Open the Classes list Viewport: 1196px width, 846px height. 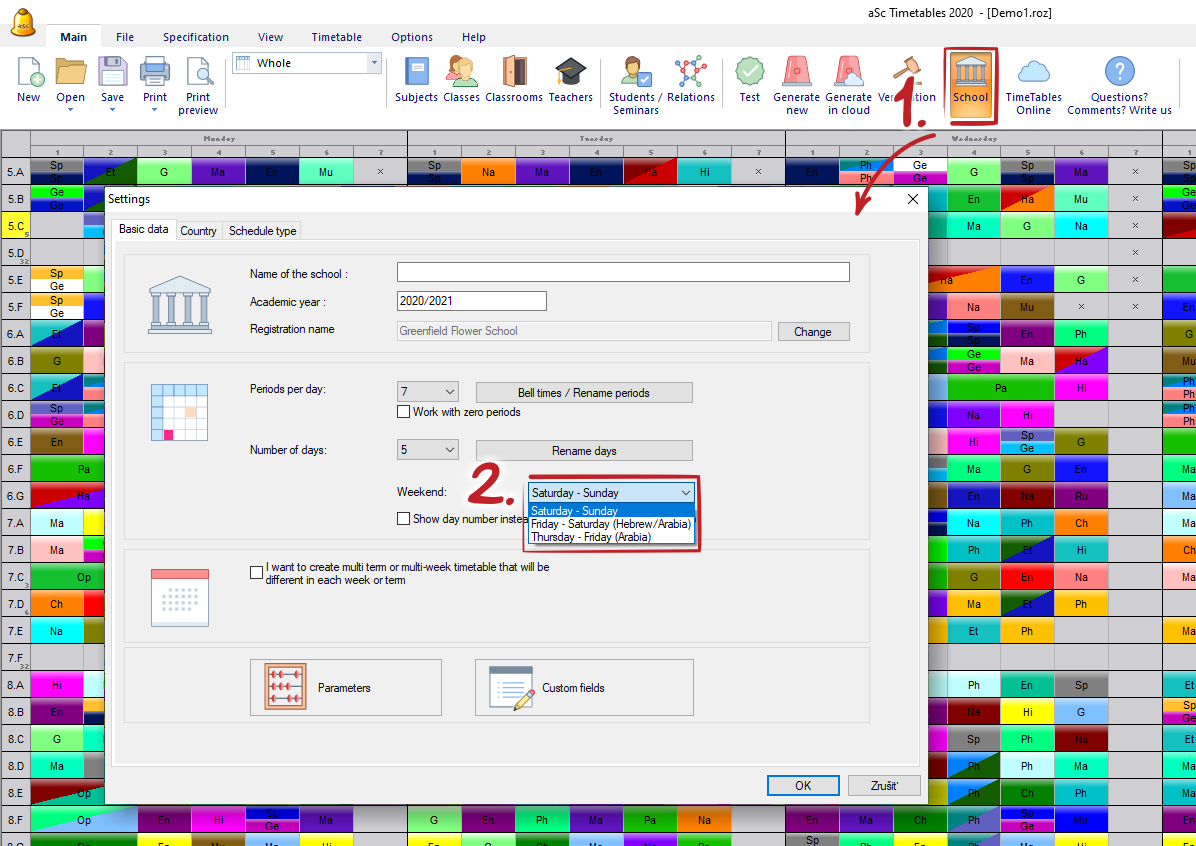click(x=461, y=80)
